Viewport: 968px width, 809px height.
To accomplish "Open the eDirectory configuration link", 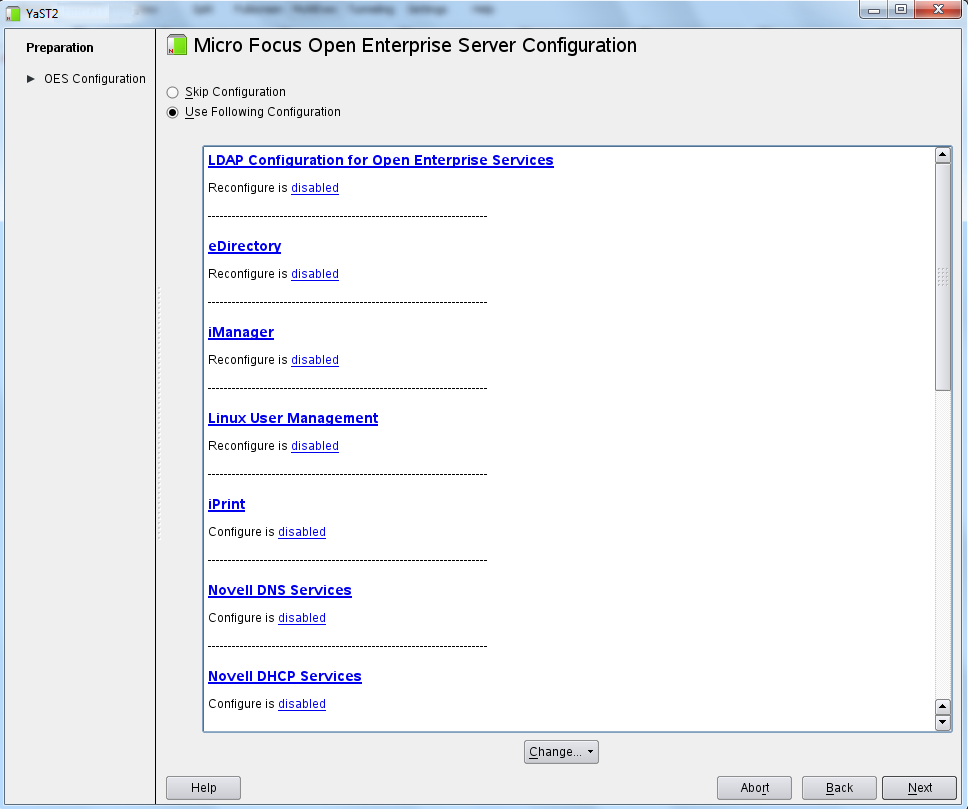I will click(244, 246).
